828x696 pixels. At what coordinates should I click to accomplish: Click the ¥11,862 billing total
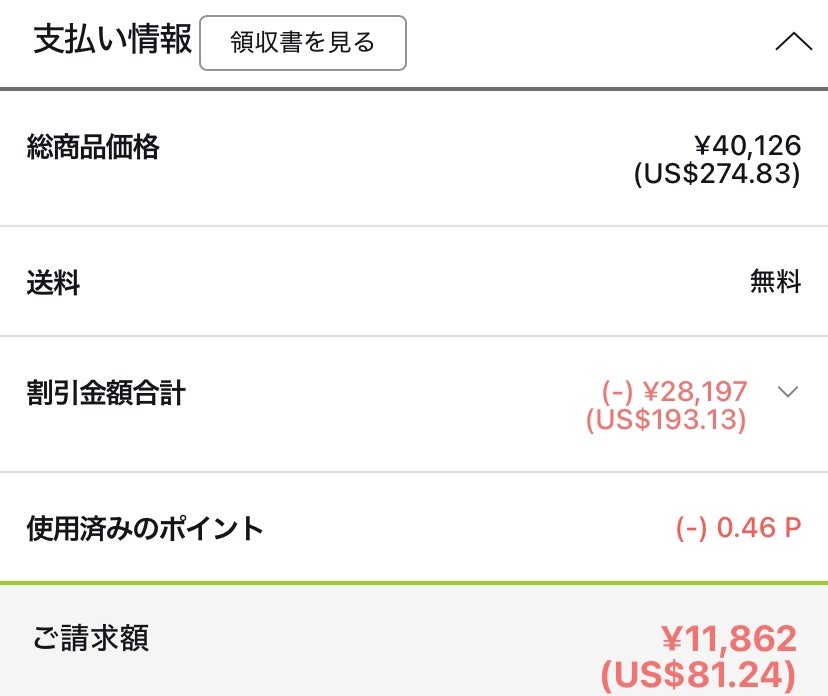coord(729,638)
